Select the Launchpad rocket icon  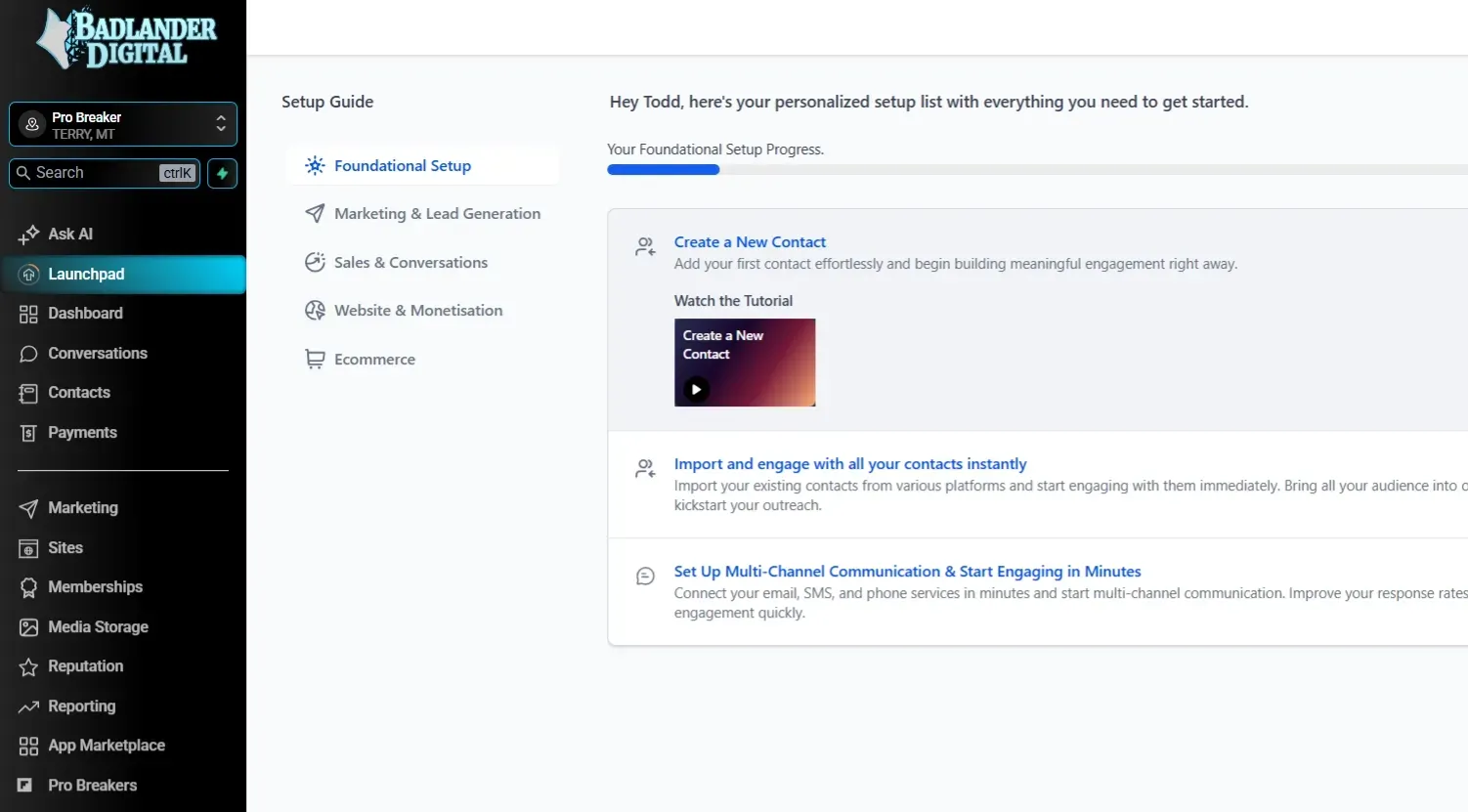click(28, 274)
